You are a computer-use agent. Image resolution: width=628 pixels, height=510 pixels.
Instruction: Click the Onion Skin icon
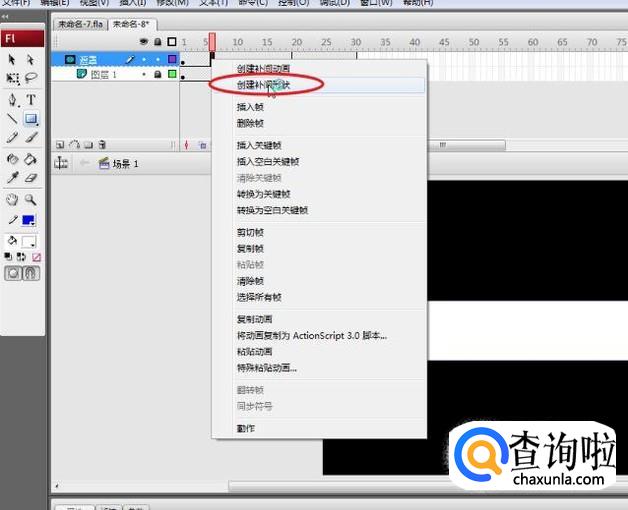[x=203, y=145]
